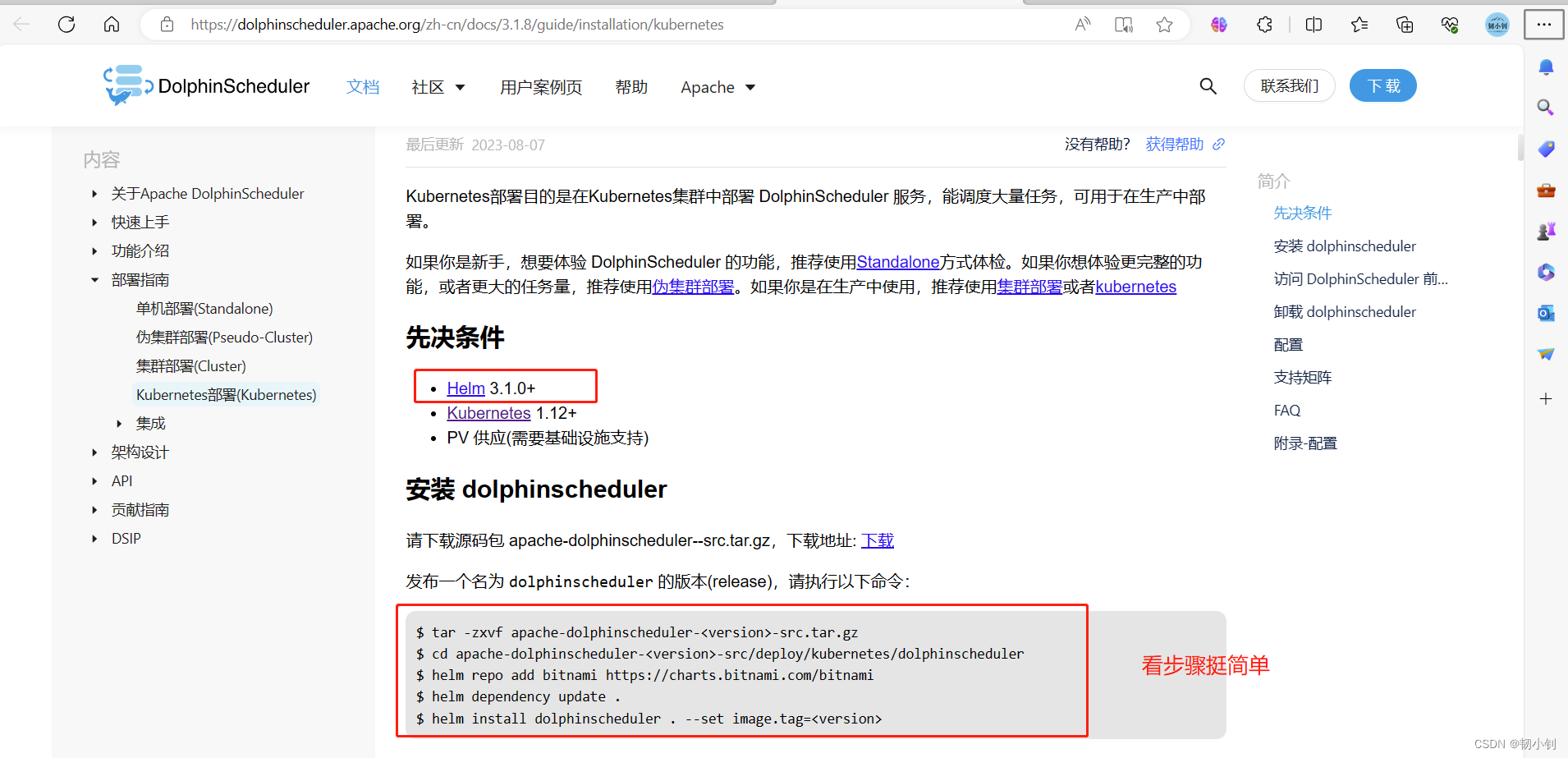Click the 联系我们 button

pos(1290,86)
